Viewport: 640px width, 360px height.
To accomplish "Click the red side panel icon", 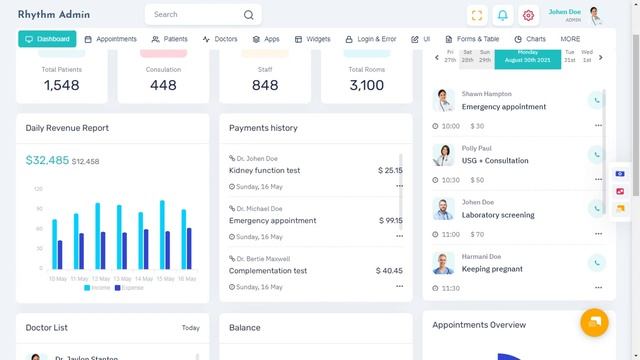I will [620, 191].
